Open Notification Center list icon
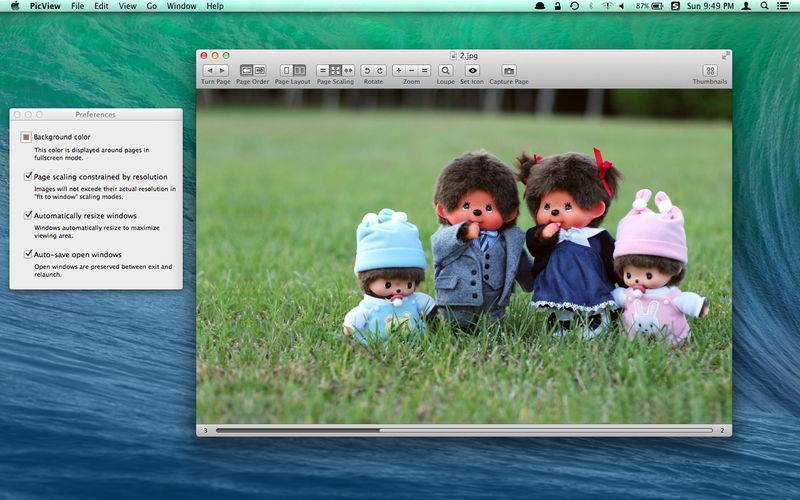The height and width of the screenshot is (500, 800). (782, 6)
